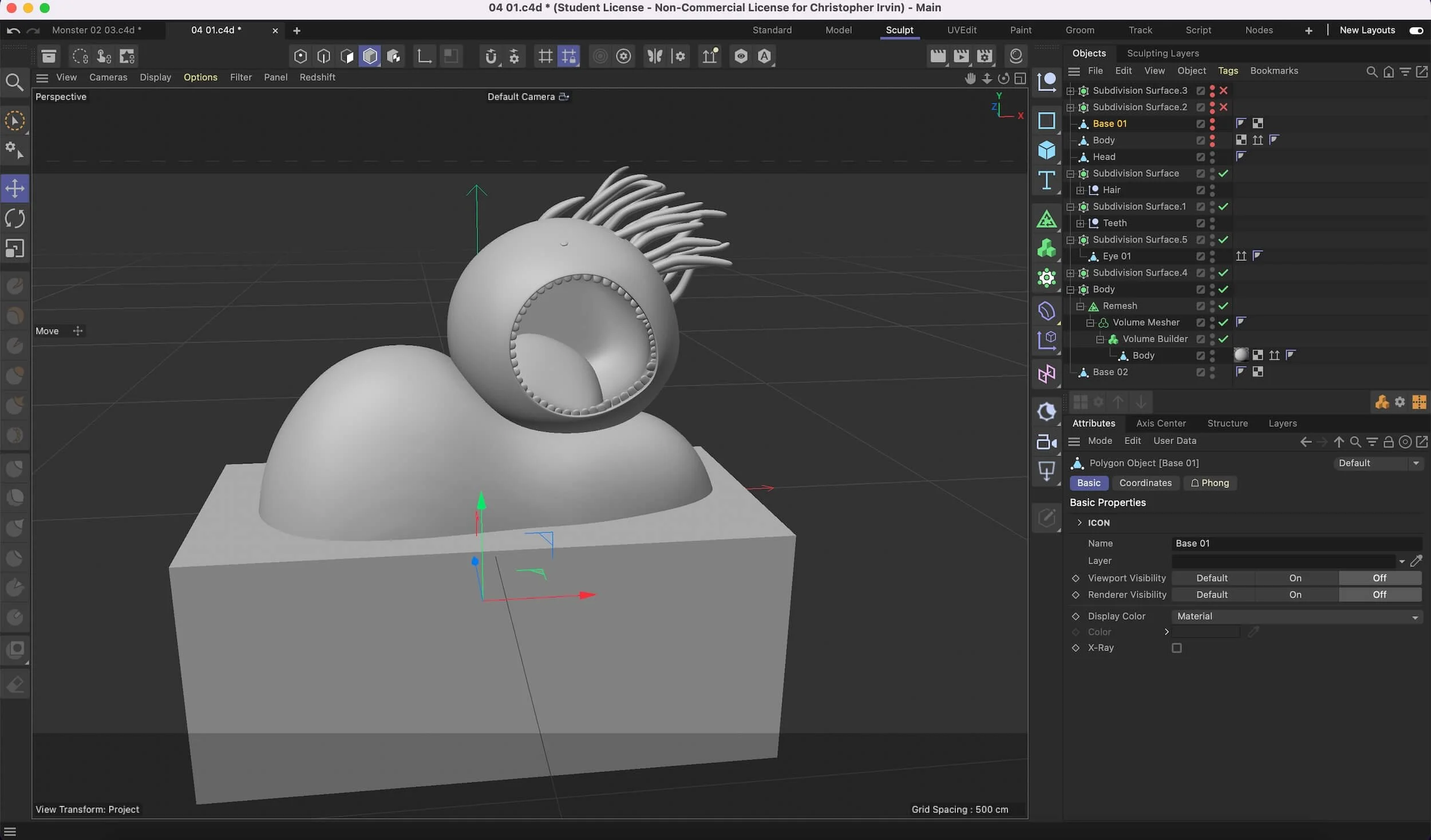Expand the Hair object tree

click(1080, 190)
